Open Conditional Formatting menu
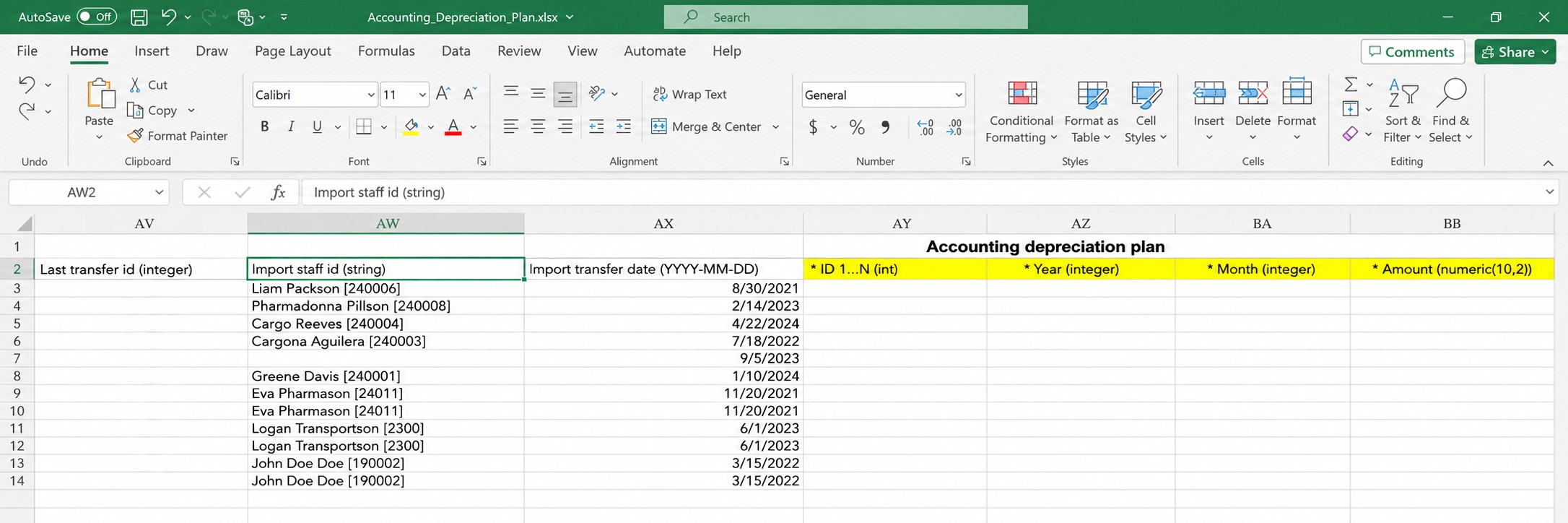Screen dimensions: 1568x523 pos(1021,111)
